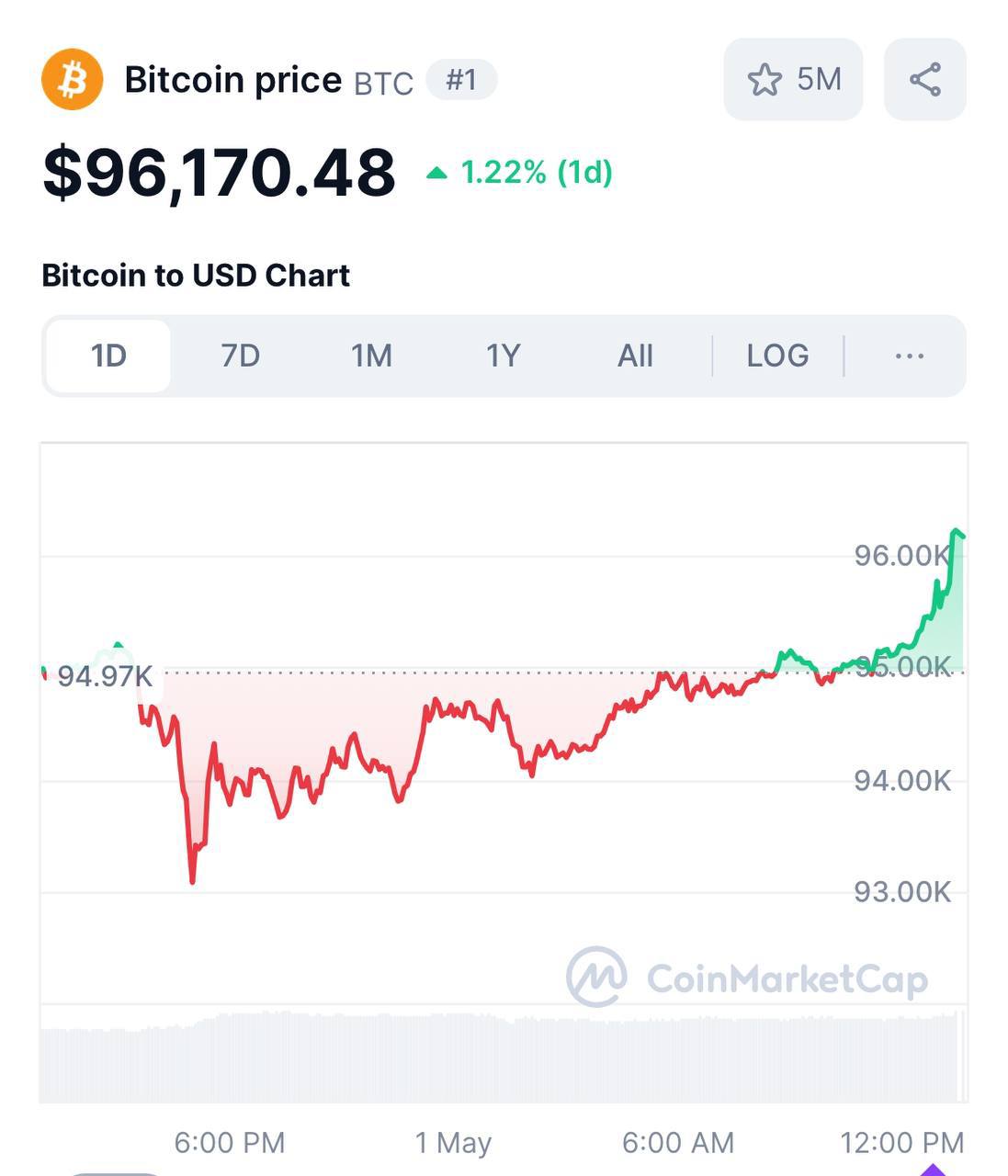Show the 1Y price chart
Viewport: 1008px width, 1176px height.
(x=503, y=356)
